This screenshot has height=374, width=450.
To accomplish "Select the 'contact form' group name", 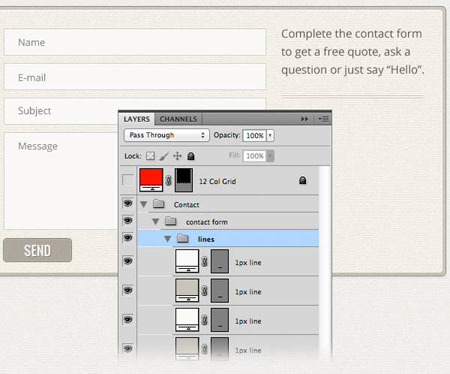I will coord(207,222).
